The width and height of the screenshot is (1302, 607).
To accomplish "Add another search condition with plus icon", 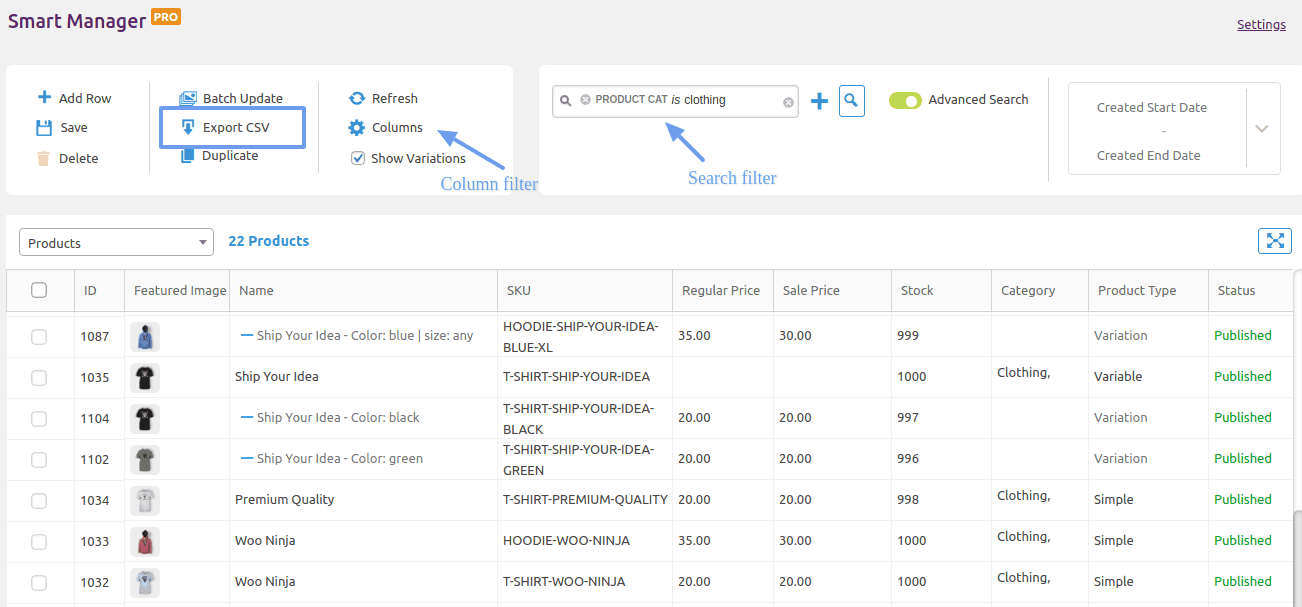I will point(819,101).
